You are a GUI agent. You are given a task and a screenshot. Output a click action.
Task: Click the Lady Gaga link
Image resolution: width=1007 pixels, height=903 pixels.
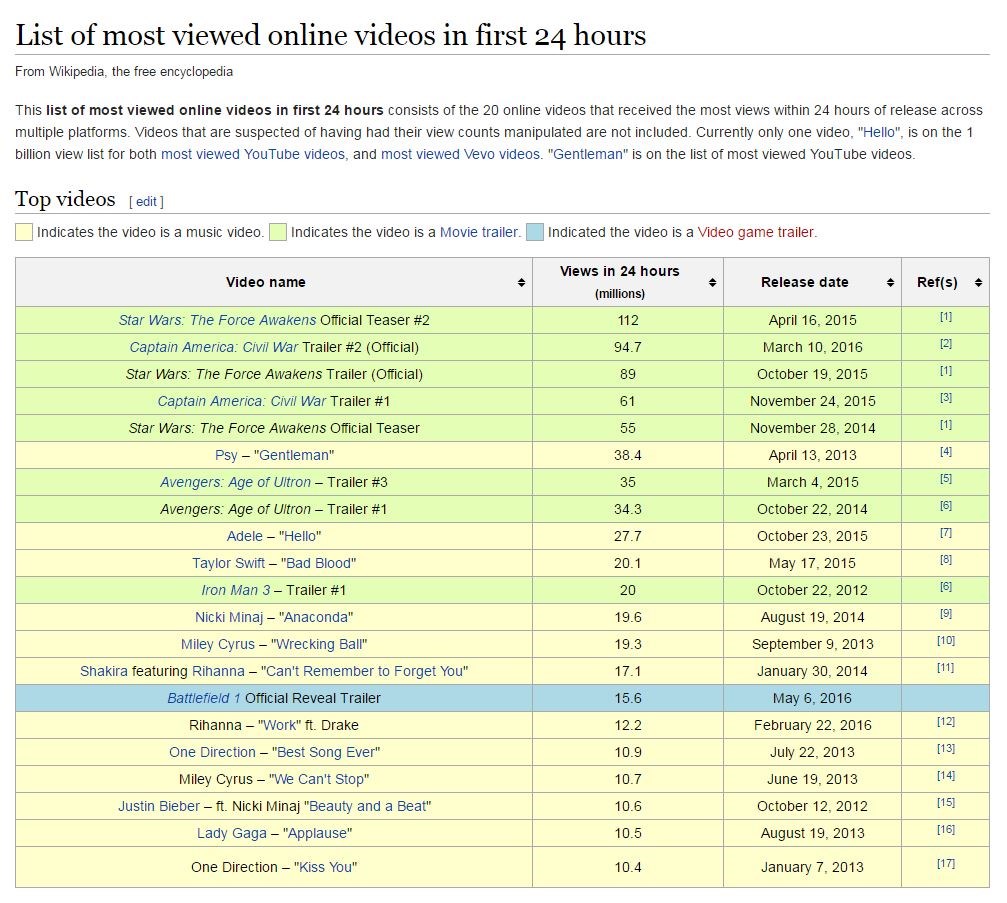coord(232,832)
